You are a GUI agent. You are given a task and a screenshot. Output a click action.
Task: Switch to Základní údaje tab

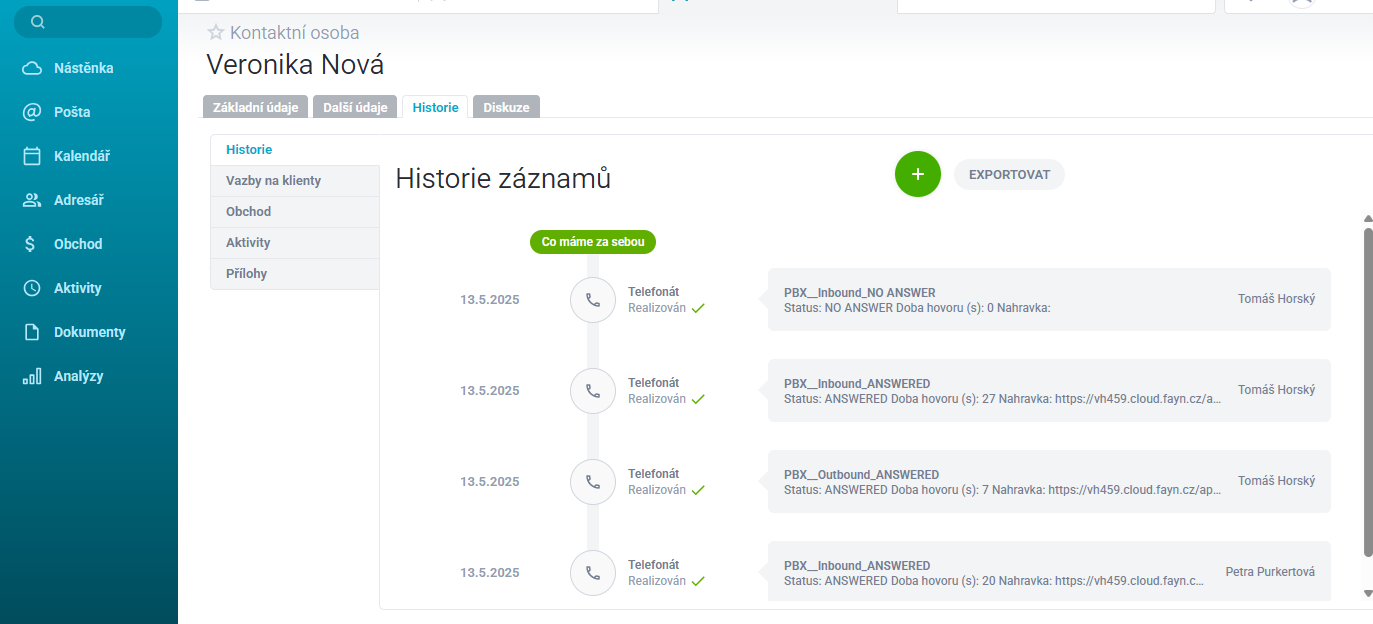[255, 107]
